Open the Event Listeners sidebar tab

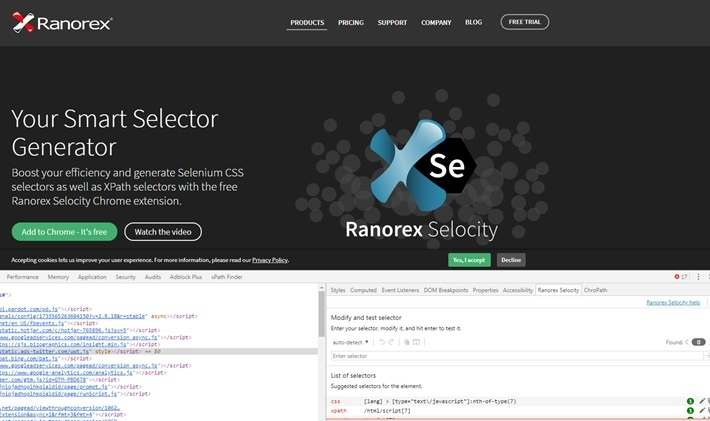point(400,290)
